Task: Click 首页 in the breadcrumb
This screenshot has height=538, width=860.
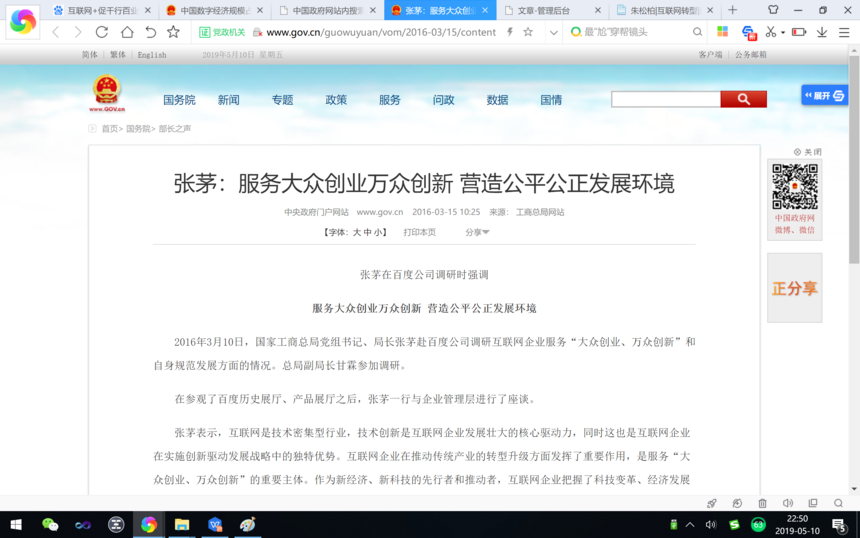Action: point(110,128)
